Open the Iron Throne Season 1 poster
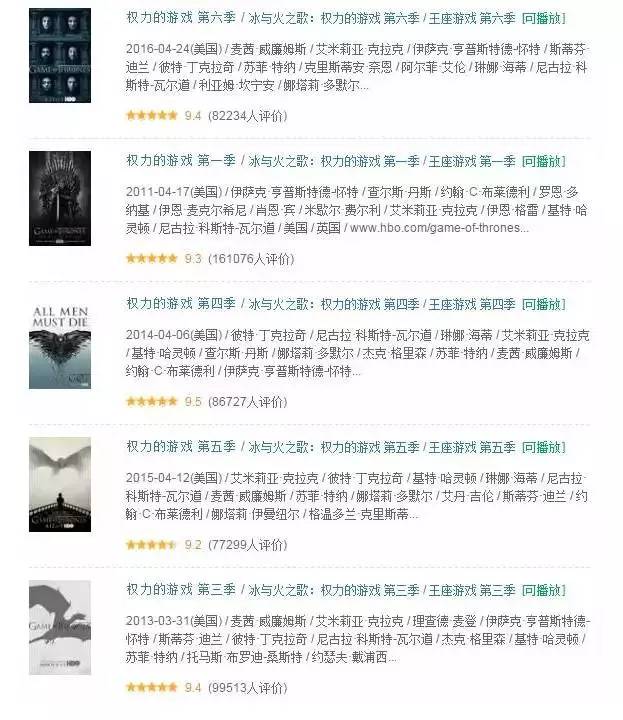 (60, 198)
